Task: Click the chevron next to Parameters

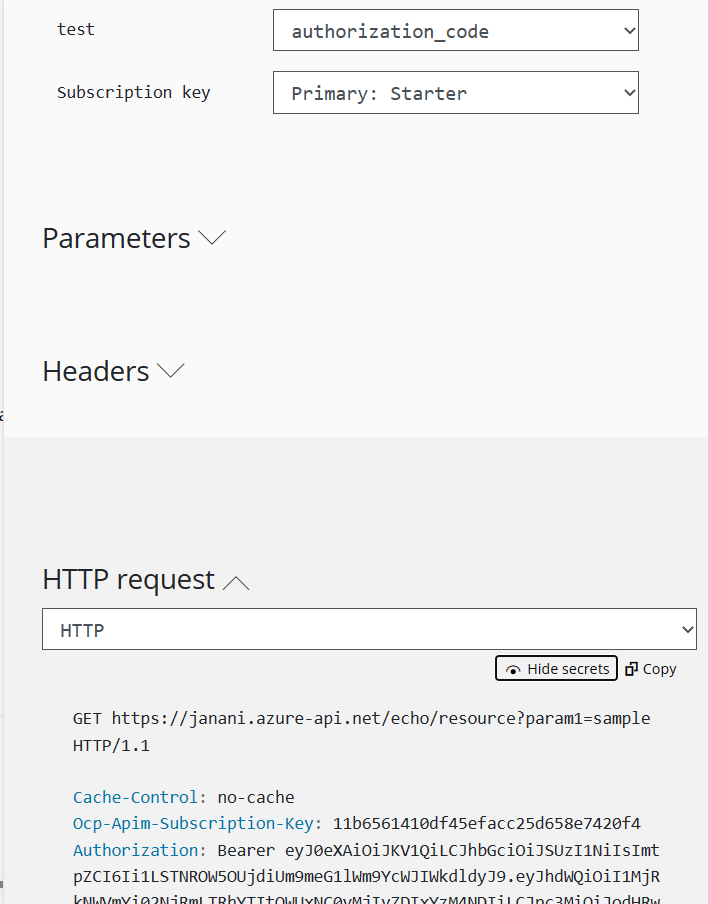Action: 211,237
